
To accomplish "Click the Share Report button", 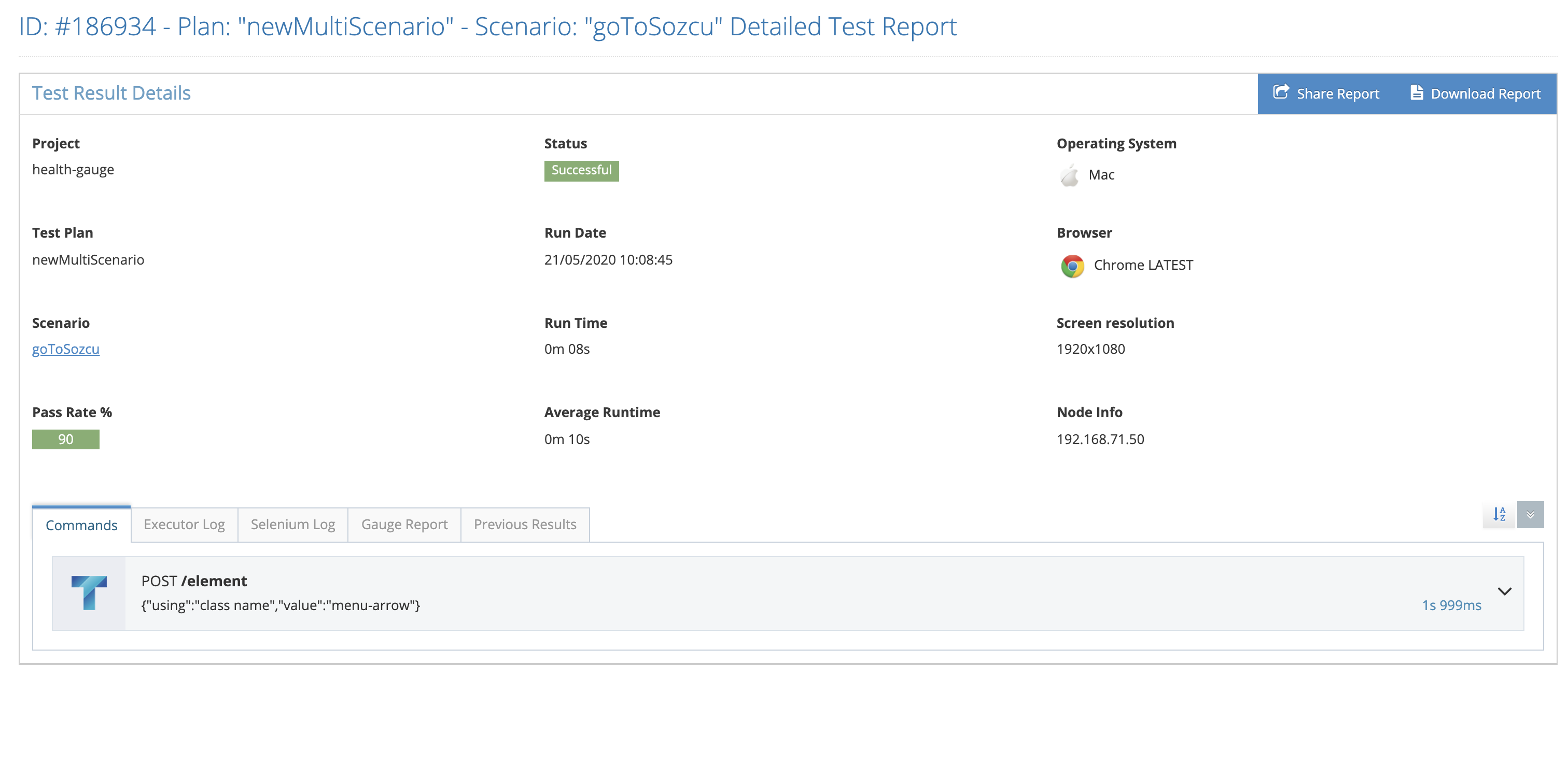I will coord(1326,94).
